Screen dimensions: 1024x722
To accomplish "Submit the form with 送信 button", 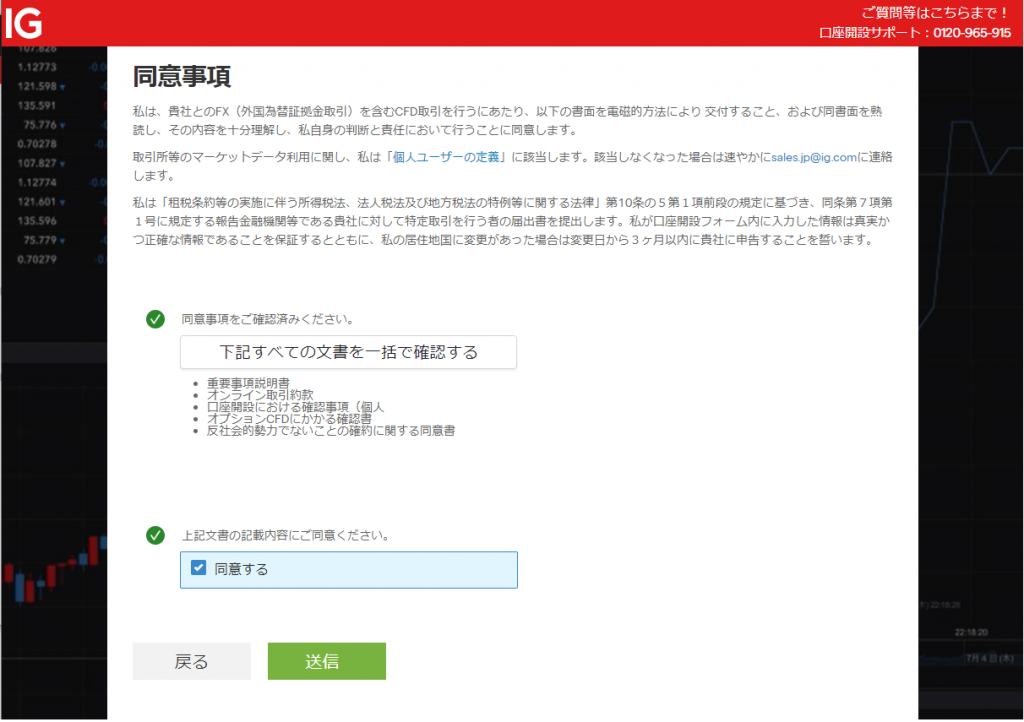I will [x=327, y=661].
